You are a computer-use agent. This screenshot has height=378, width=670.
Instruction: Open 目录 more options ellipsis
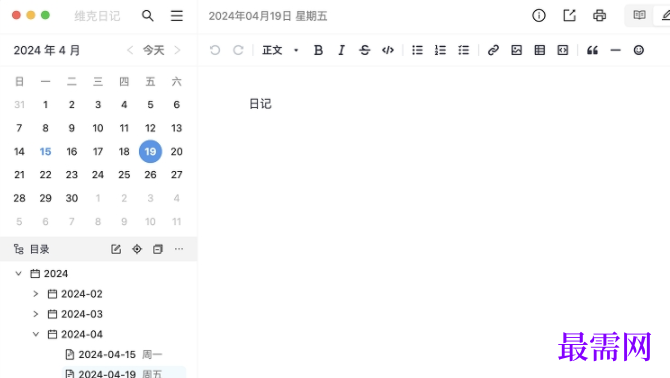[x=179, y=249]
